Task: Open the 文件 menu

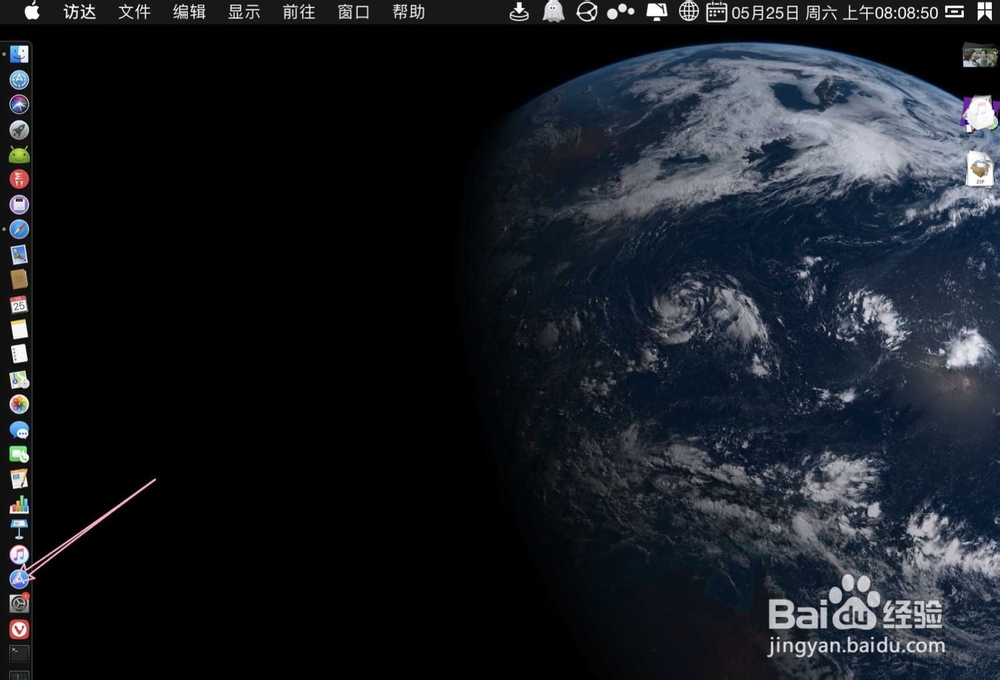Action: point(135,12)
